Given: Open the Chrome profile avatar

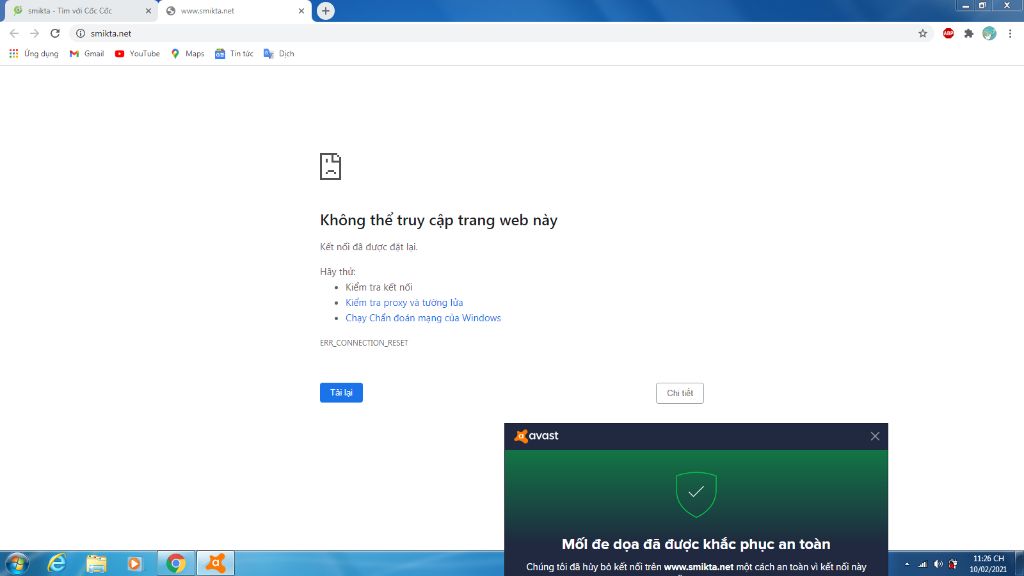Looking at the screenshot, I should [989, 33].
